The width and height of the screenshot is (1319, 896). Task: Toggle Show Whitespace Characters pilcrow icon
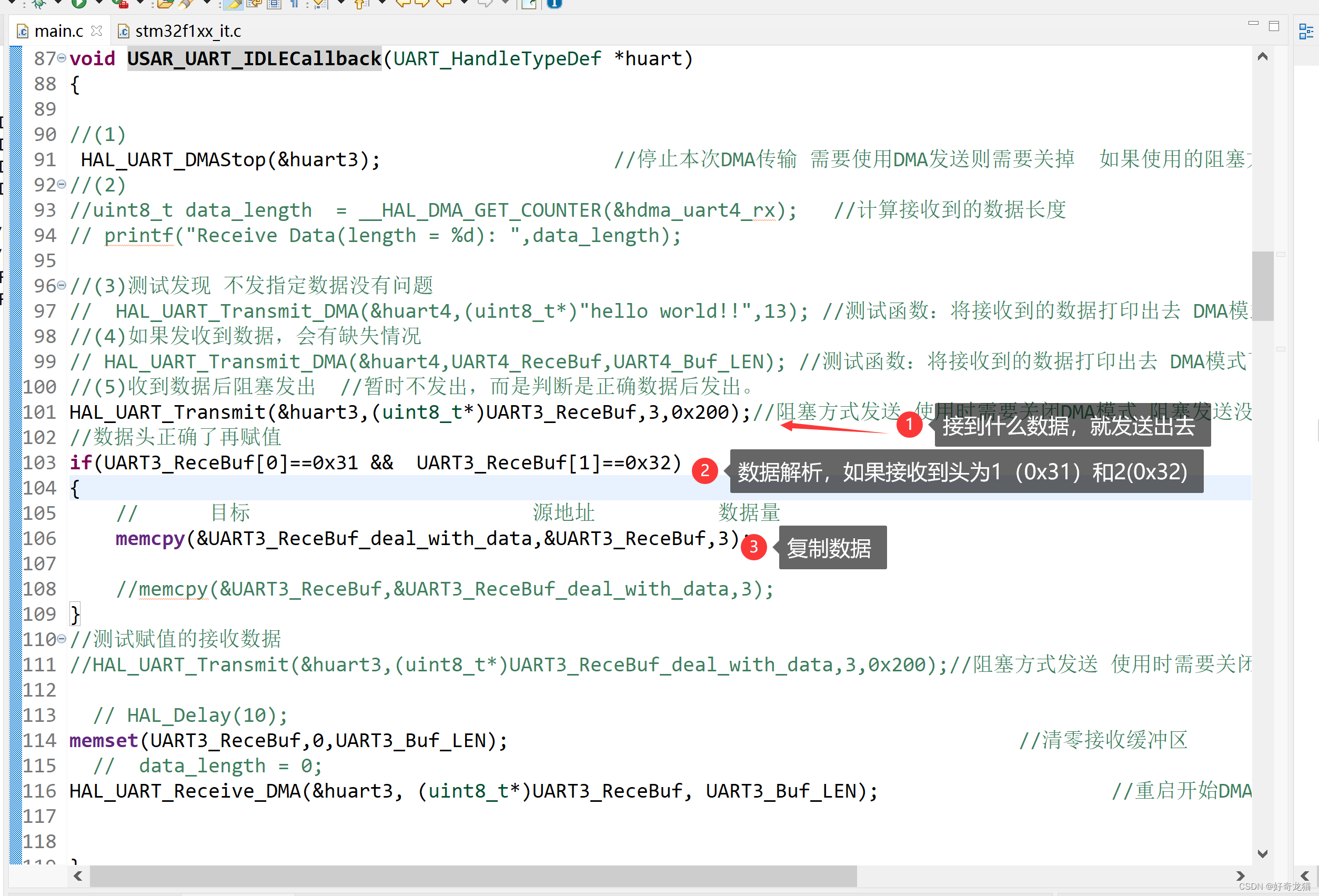click(x=295, y=3)
